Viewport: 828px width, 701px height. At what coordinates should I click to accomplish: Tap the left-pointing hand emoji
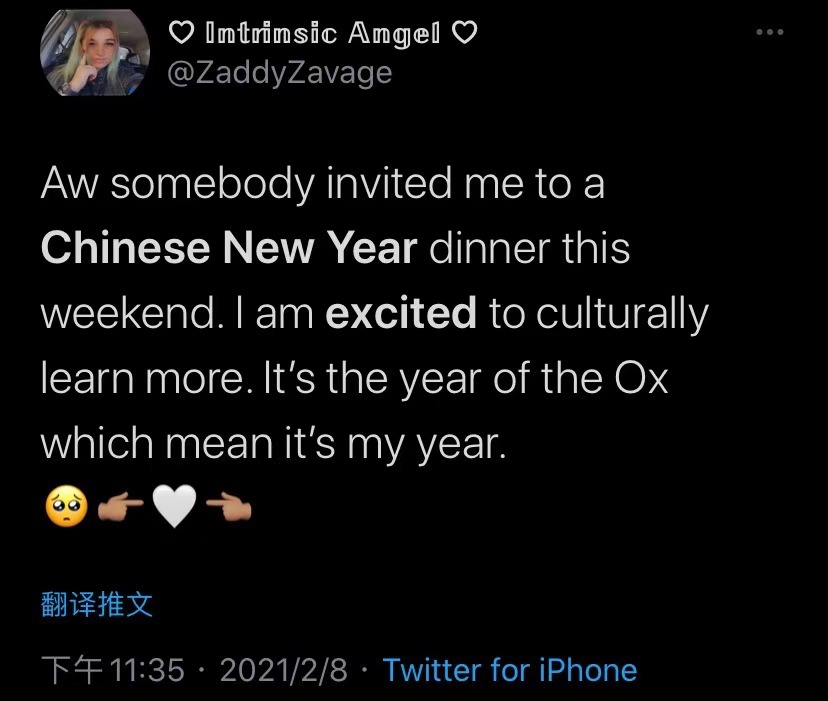click(x=228, y=510)
